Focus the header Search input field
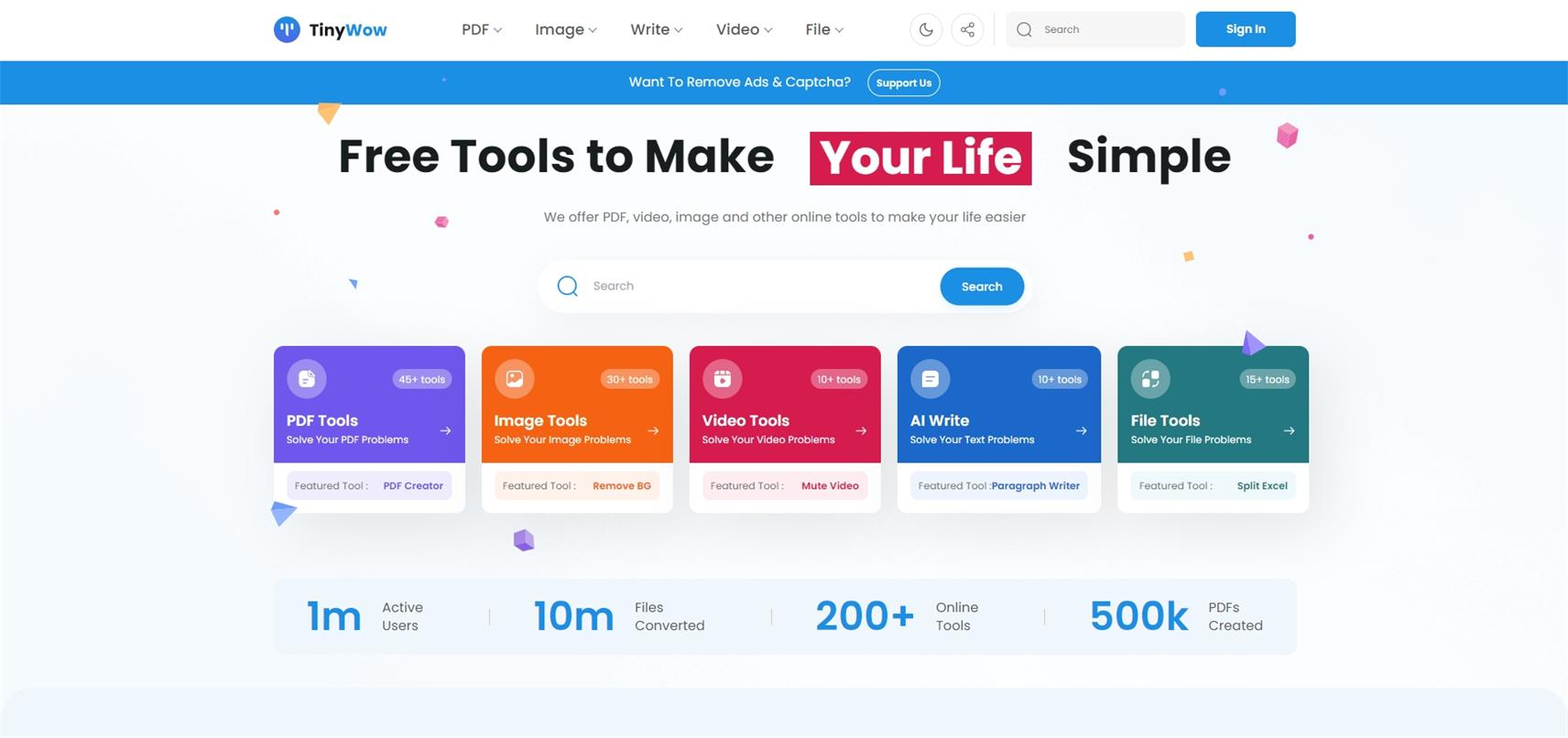Image resolution: width=1568 pixels, height=738 pixels. click(1095, 29)
